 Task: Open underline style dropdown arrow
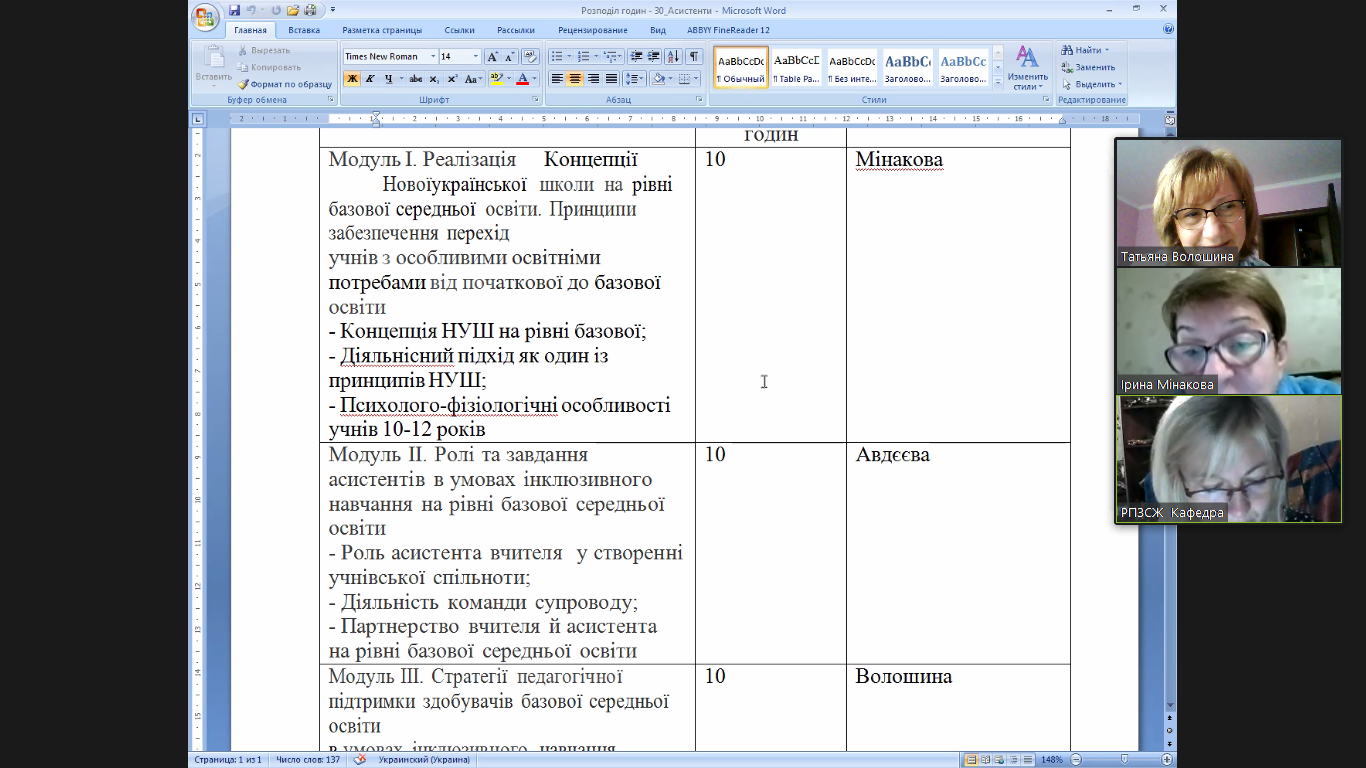pos(401,79)
